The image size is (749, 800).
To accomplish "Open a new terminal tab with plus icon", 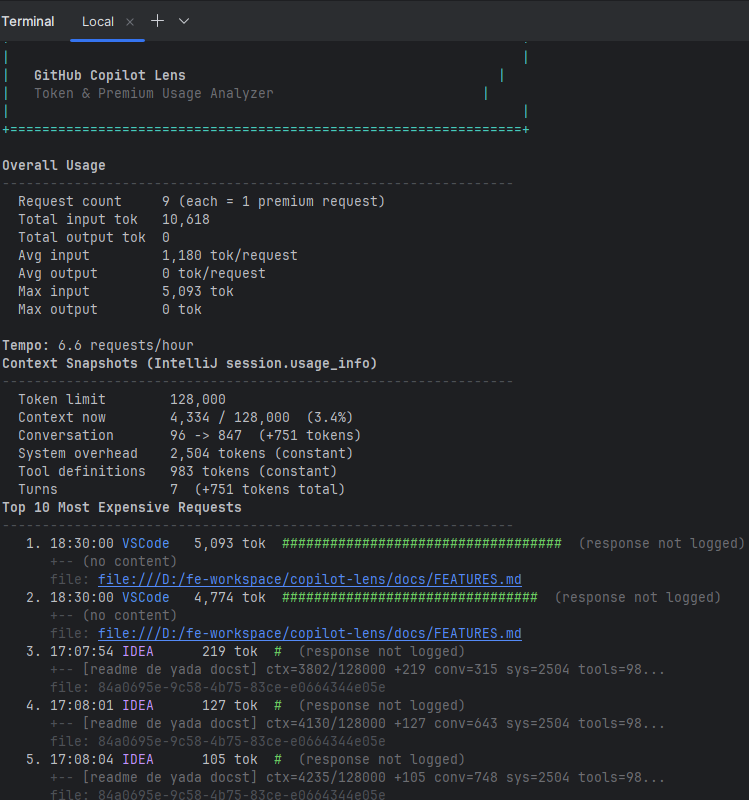I will 157,21.
